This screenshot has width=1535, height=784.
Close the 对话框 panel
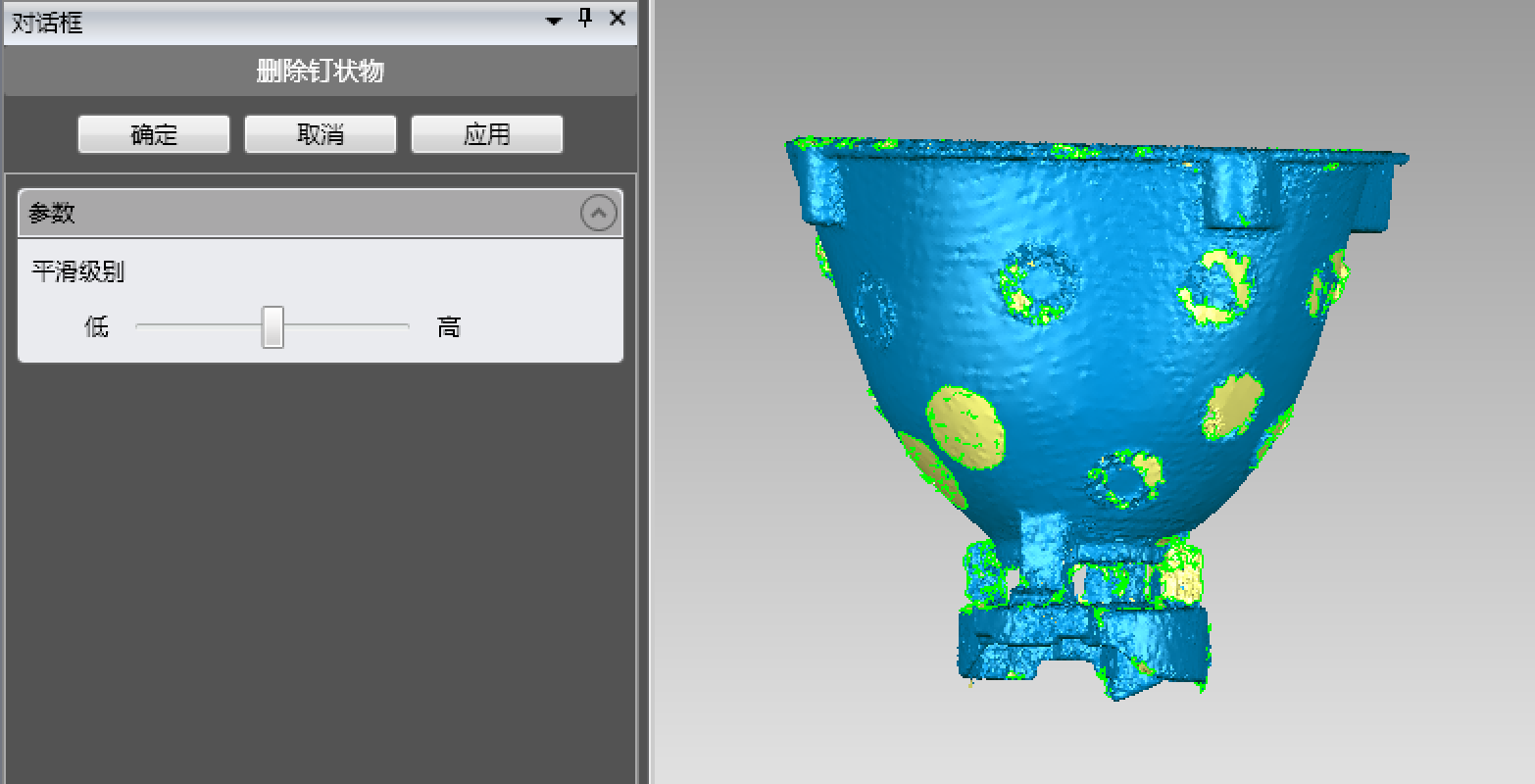(618, 19)
